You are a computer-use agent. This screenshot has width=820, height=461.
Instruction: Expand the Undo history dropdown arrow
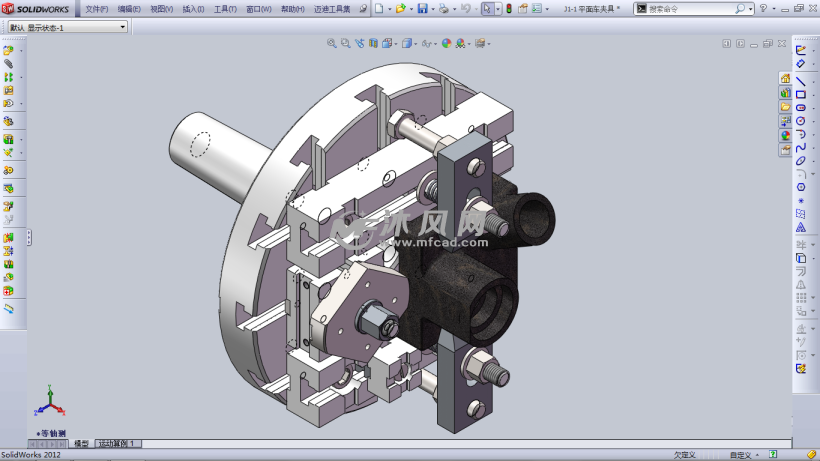[475, 9]
